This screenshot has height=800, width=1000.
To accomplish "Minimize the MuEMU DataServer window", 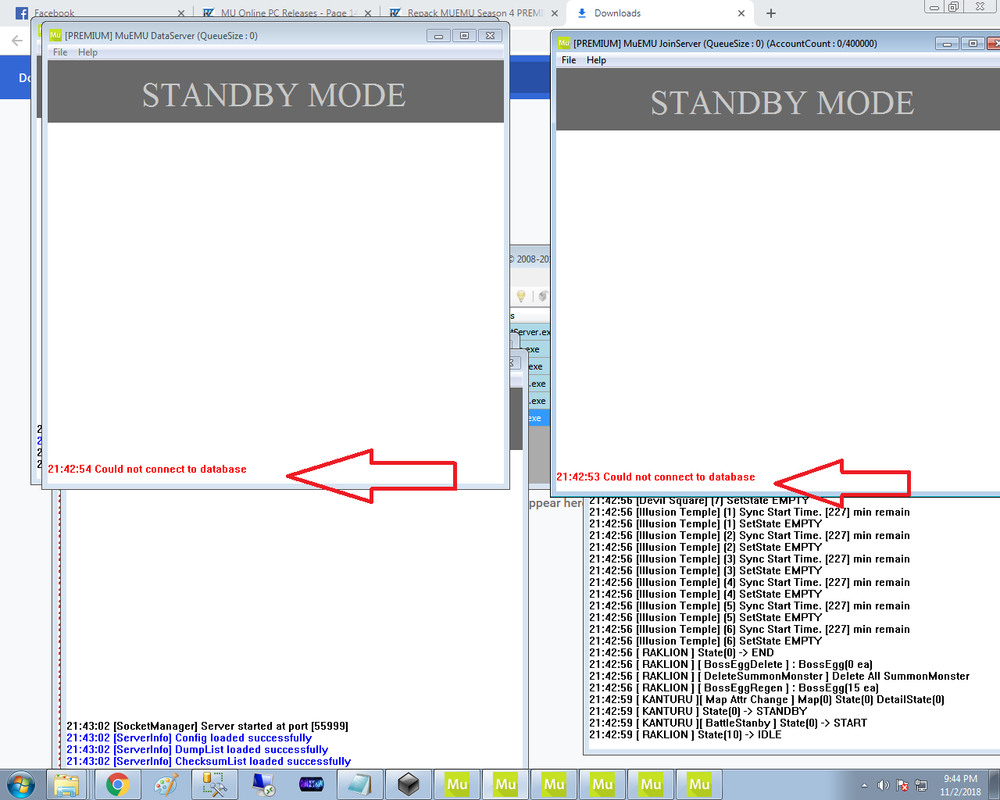I will tap(438, 36).
